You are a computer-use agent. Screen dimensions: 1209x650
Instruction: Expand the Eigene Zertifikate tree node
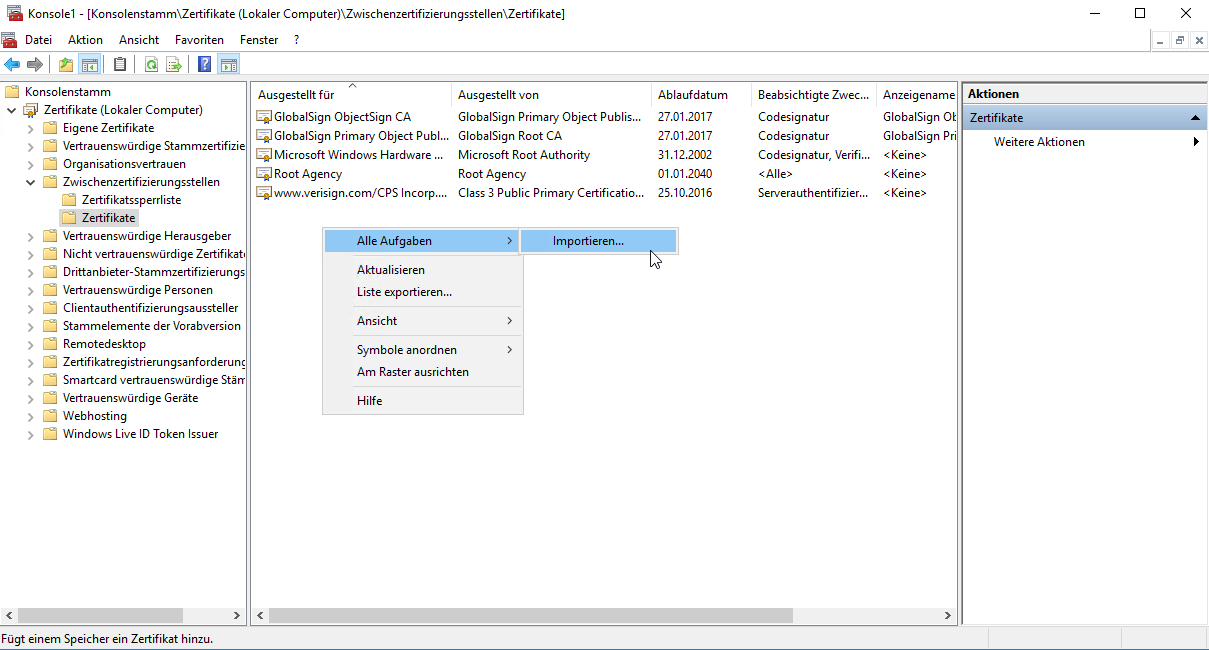[x=30, y=128]
